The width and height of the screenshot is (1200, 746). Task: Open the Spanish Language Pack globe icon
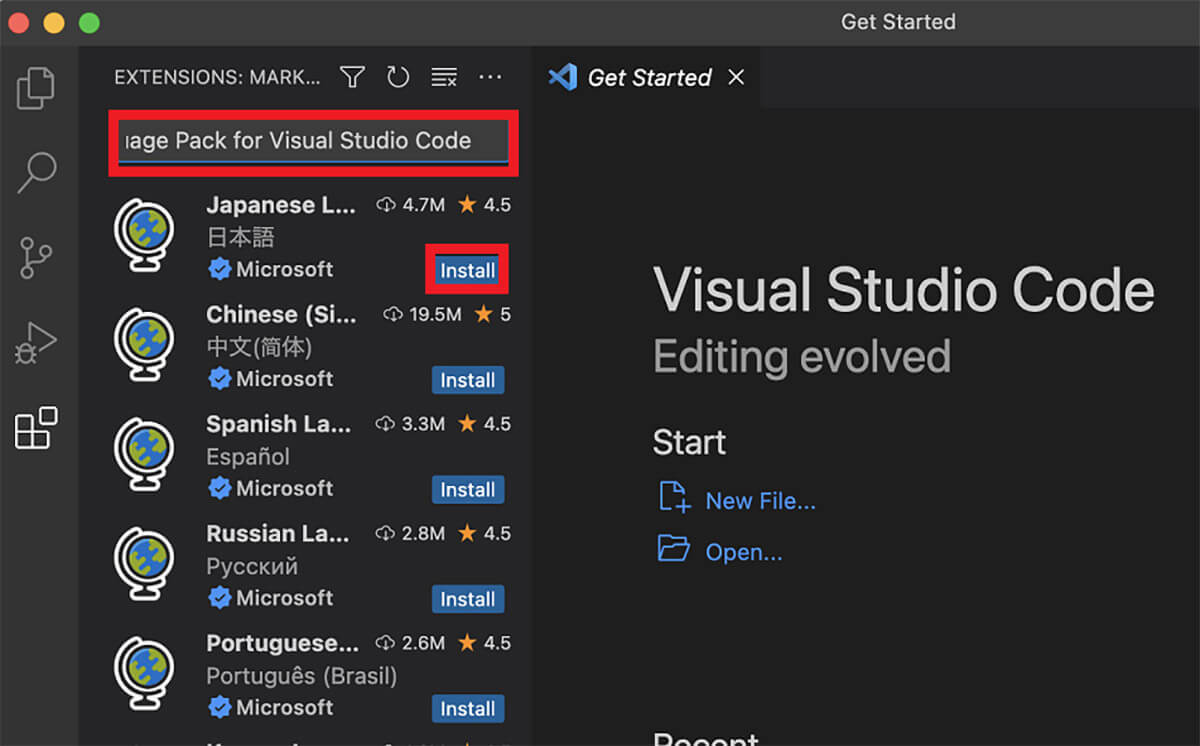pos(144,456)
